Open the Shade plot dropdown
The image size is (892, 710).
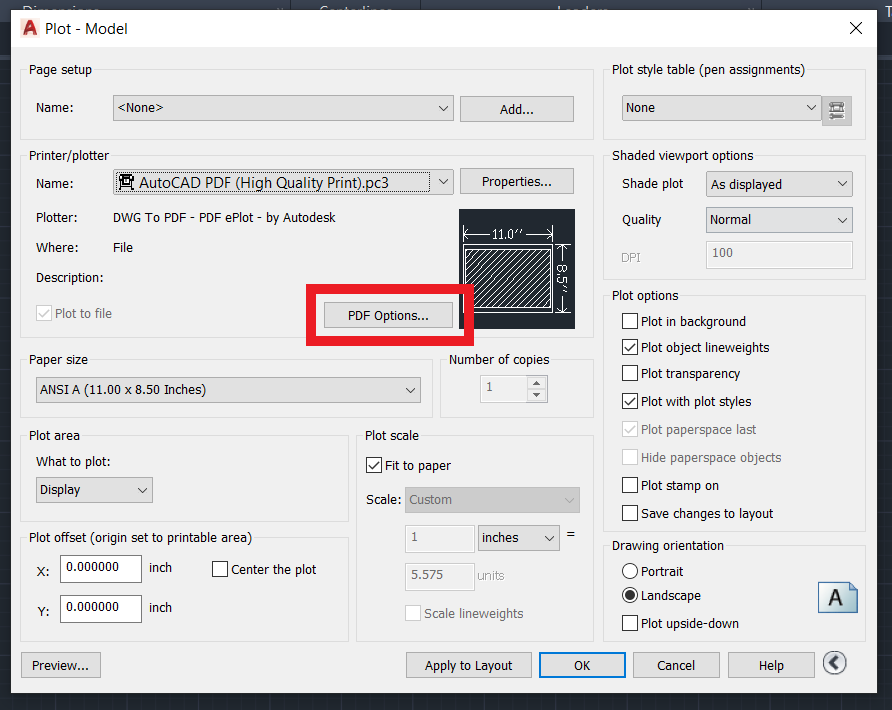(779, 184)
